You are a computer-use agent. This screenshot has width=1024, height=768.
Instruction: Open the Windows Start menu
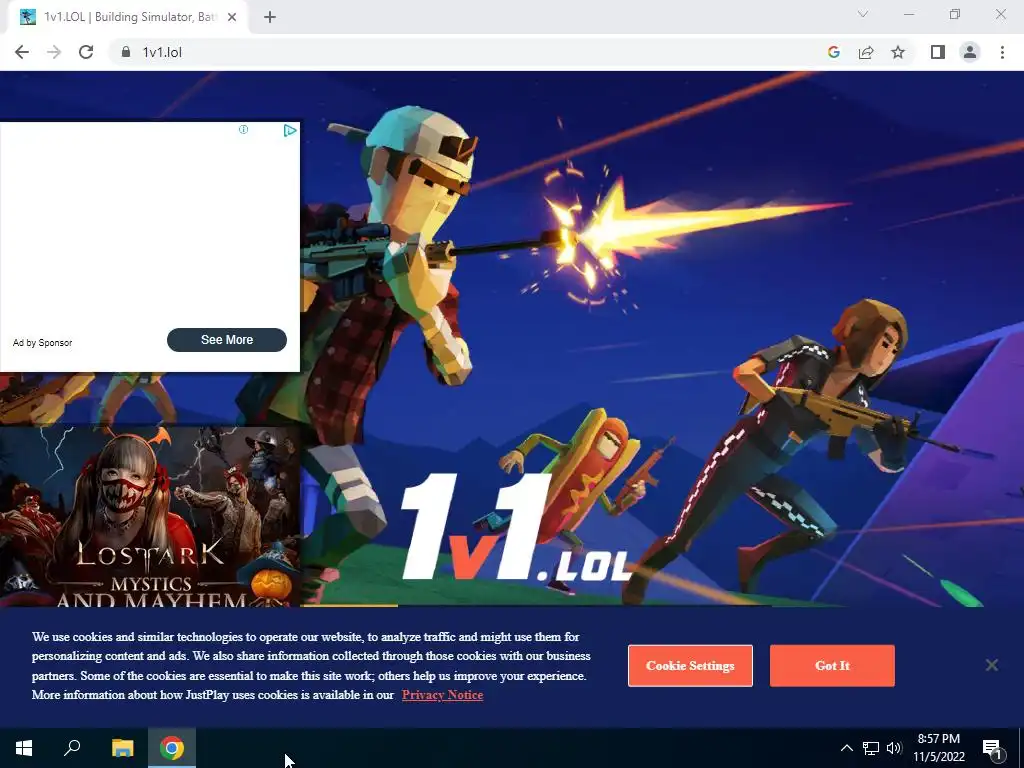(x=24, y=748)
